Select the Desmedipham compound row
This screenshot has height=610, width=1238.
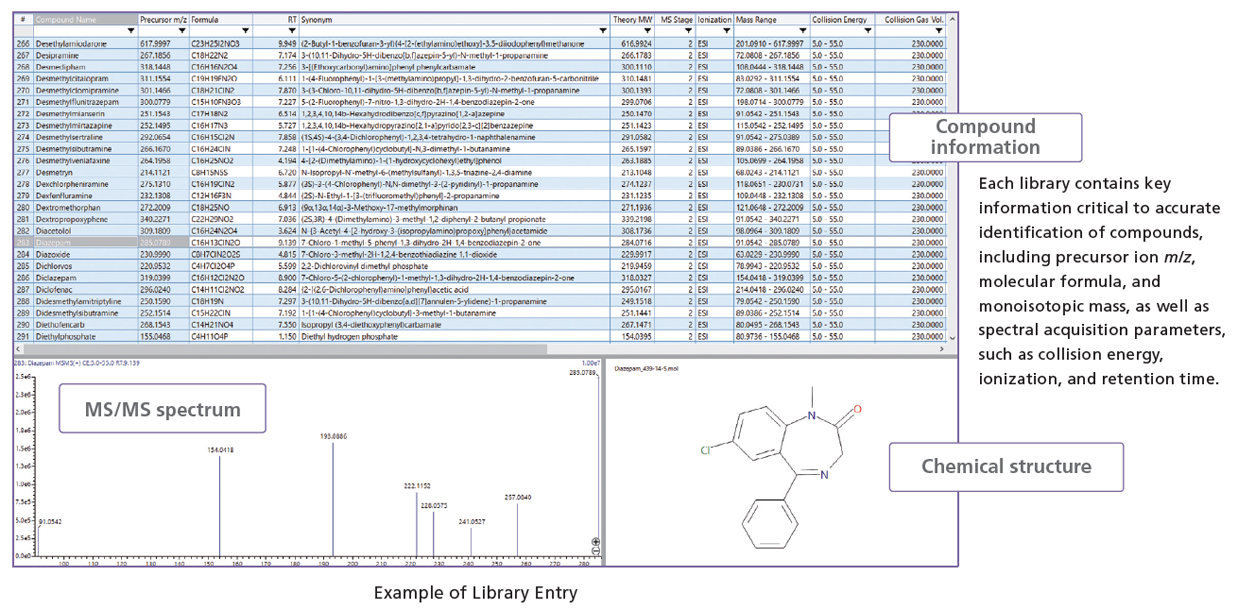tap(479, 66)
